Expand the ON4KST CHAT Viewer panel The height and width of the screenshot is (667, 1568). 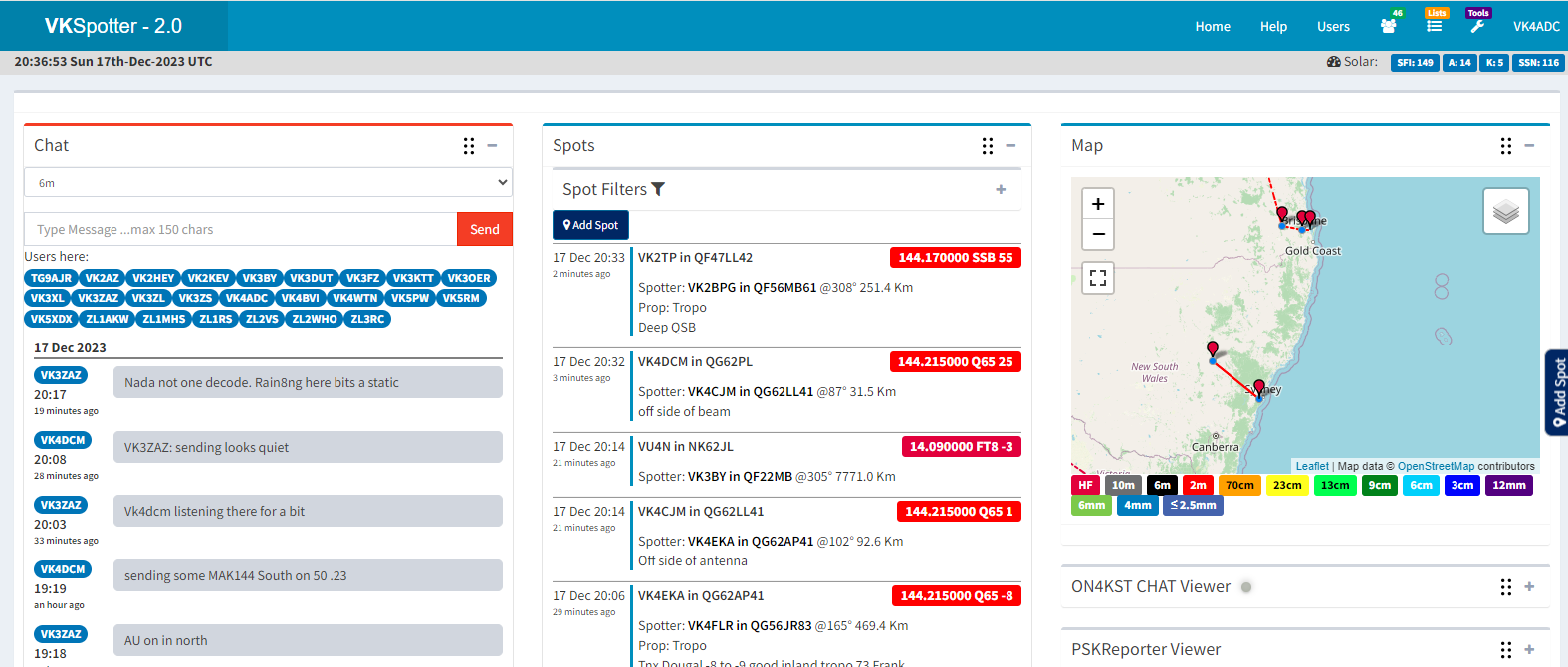point(1529,587)
